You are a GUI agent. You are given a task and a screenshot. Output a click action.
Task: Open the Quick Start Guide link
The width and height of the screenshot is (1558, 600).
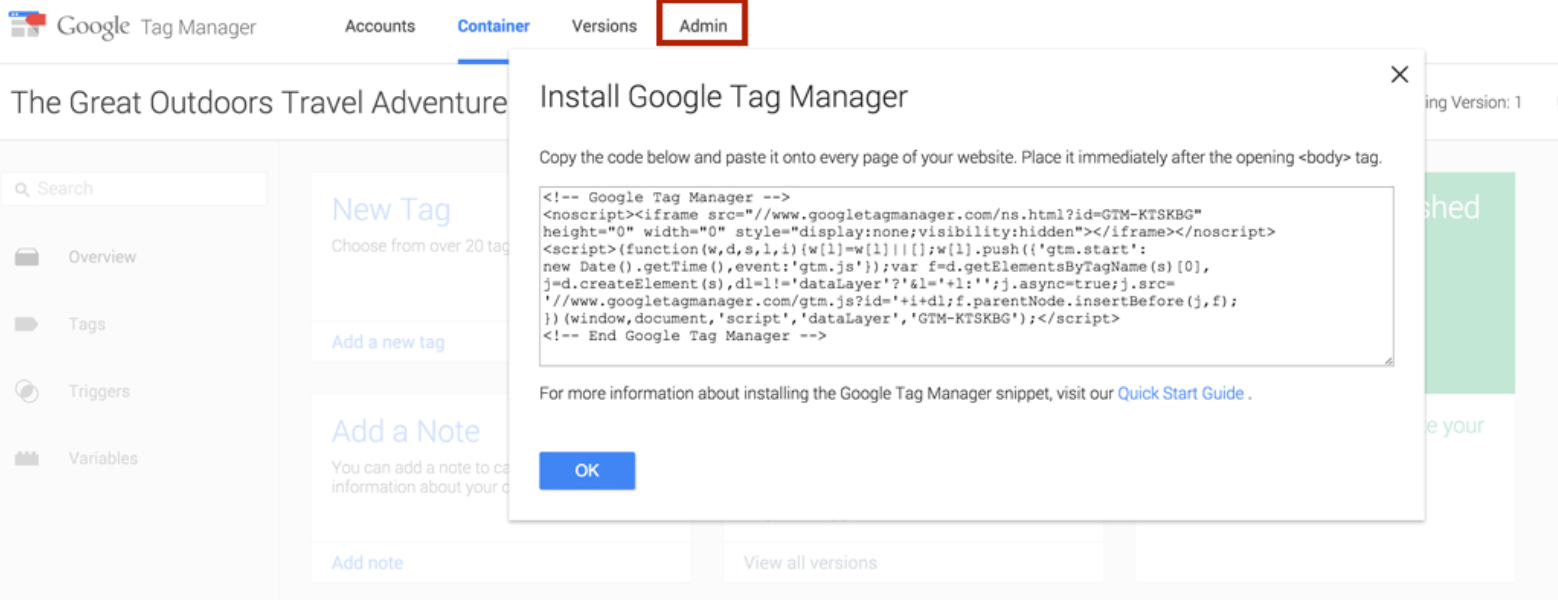click(1181, 393)
